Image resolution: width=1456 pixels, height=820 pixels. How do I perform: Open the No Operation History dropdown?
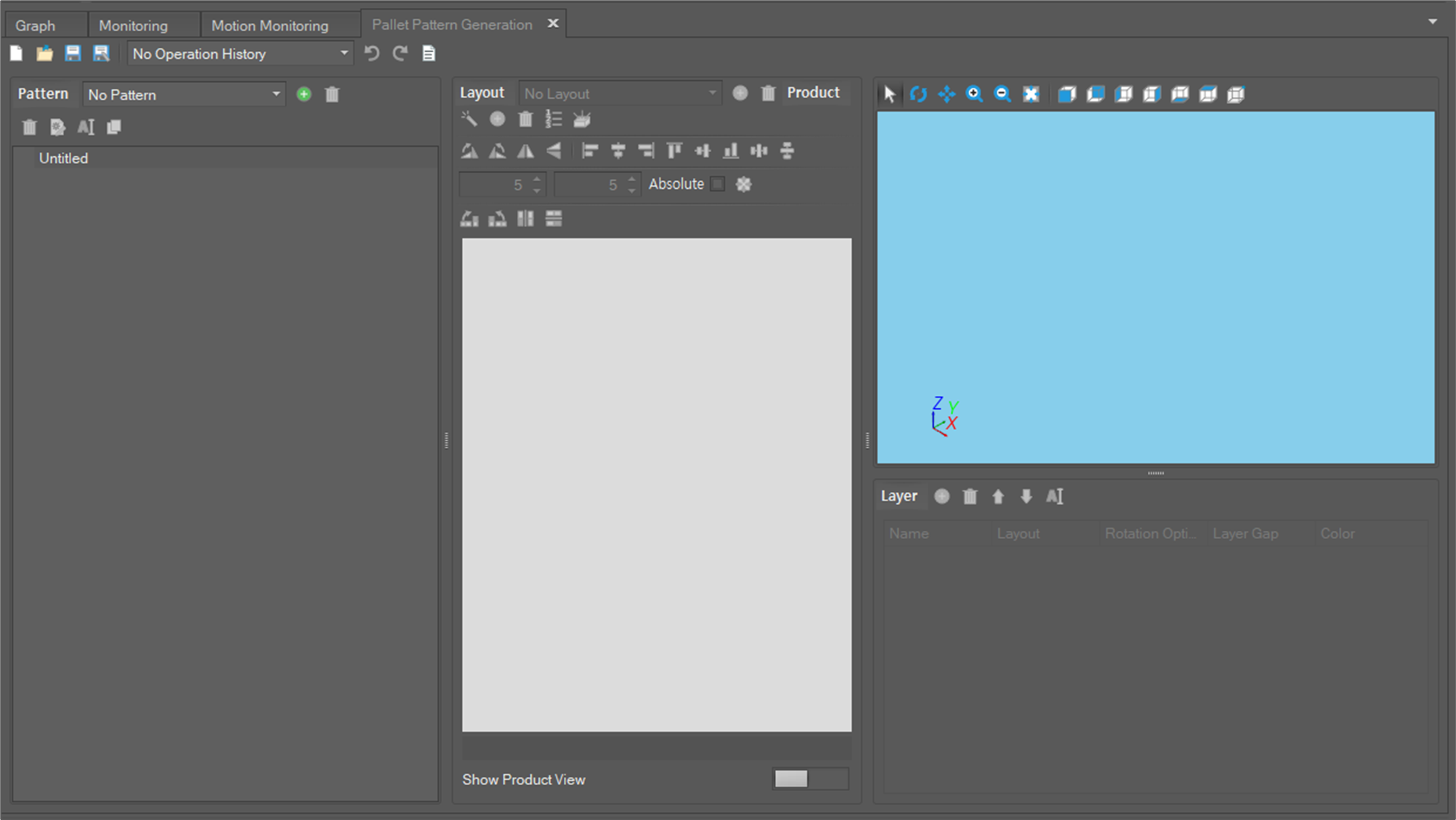click(x=240, y=54)
